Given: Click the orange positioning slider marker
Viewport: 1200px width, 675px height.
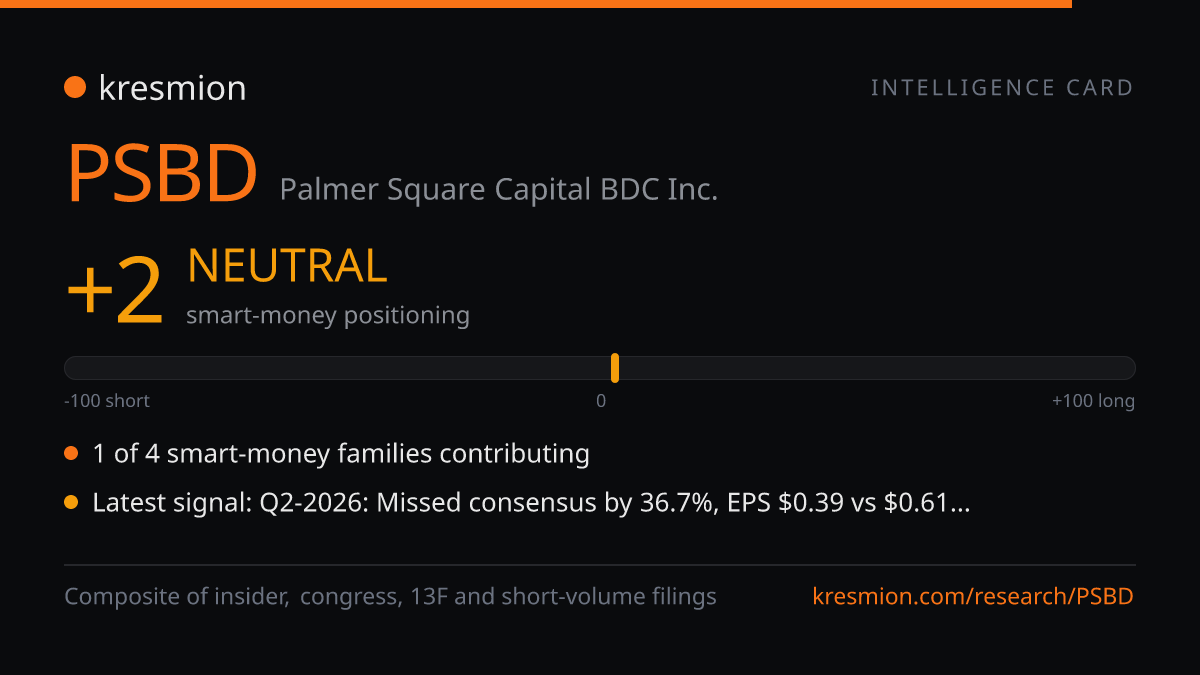Looking at the screenshot, I should pyautogui.click(x=615, y=368).
